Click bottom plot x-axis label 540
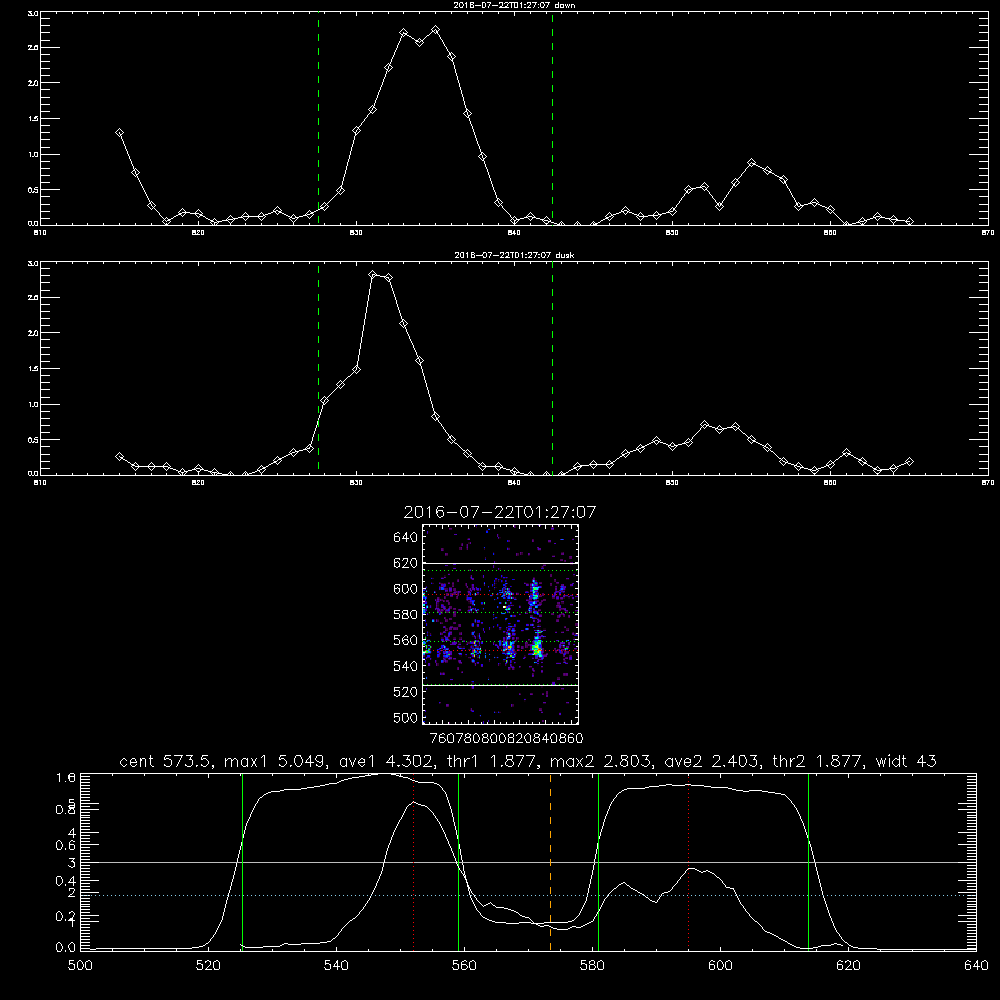Screen dimensions: 1000x1000 (x=336, y=966)
